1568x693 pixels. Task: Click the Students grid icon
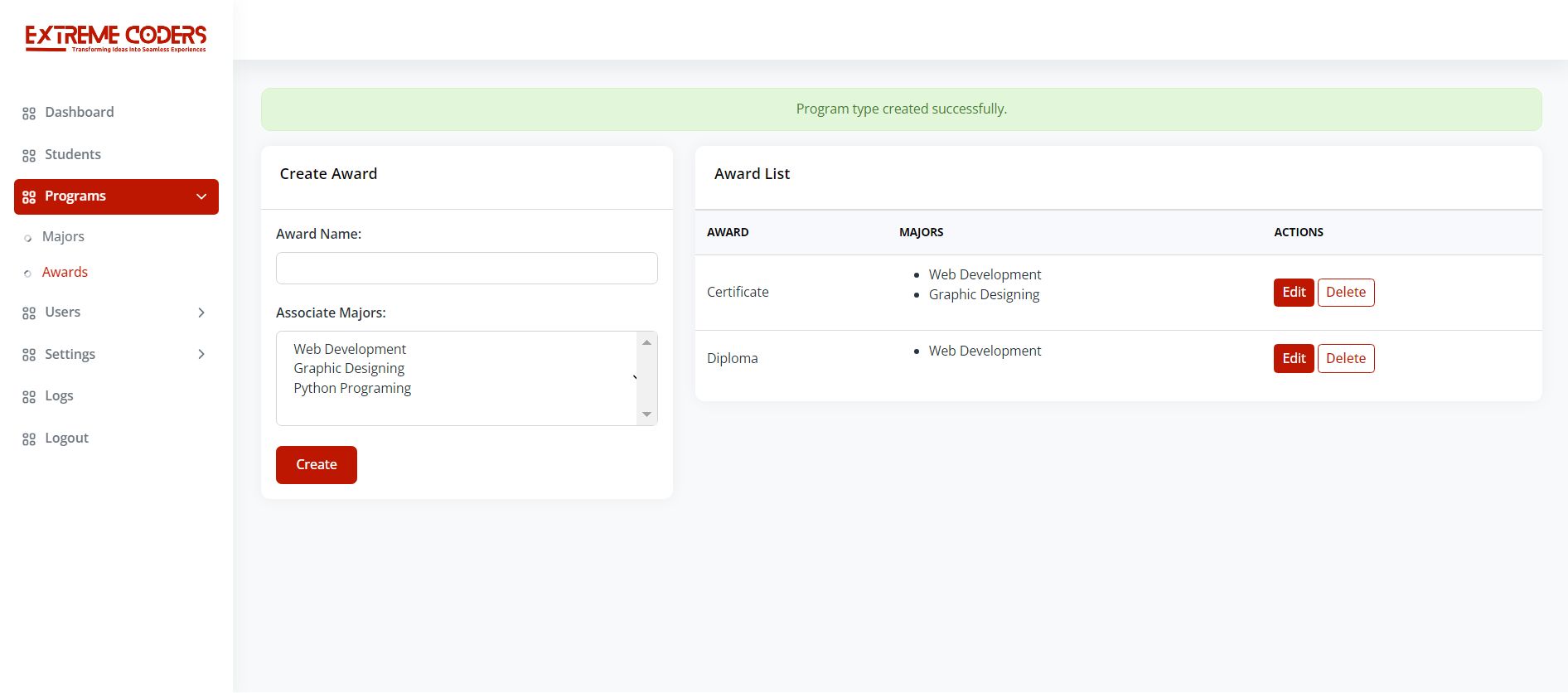(x=29, y=156)
